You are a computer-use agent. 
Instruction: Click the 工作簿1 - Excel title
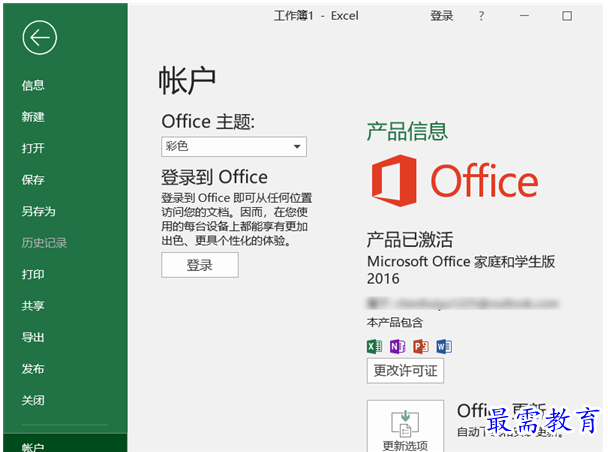click(x=316, y=16)
